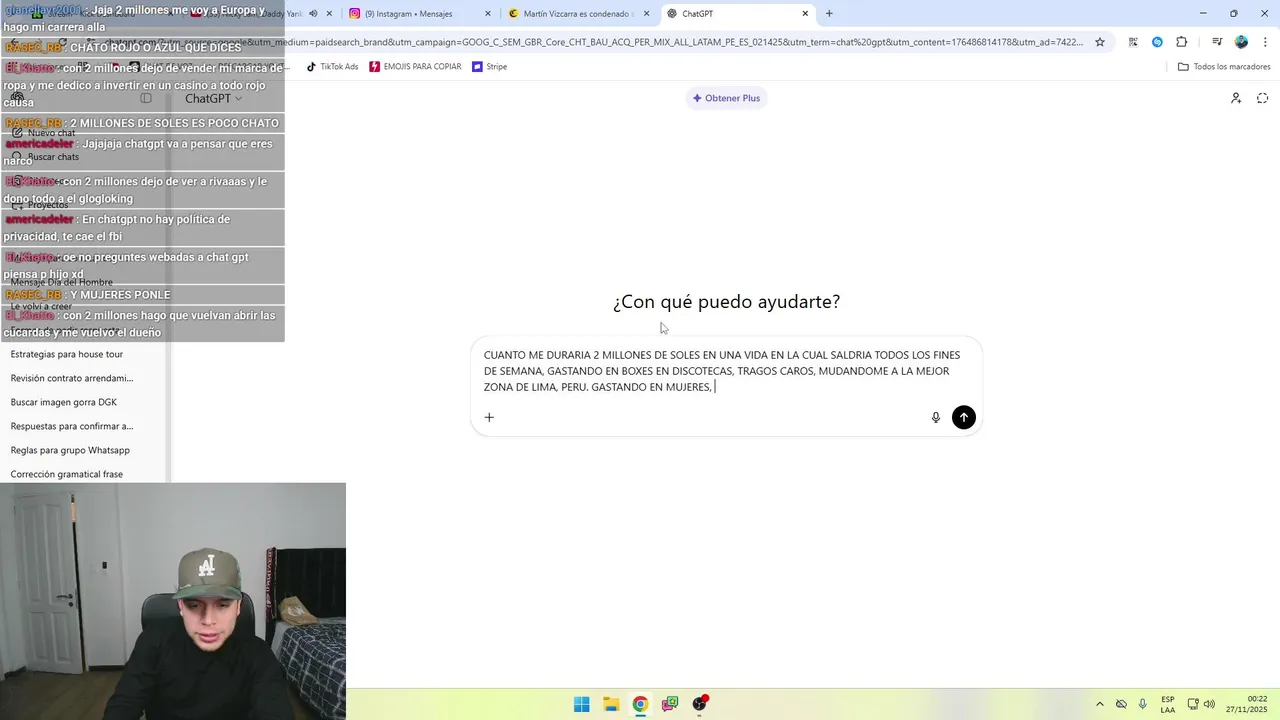Image resolution: width=1280 pixels, height=720 pixels.
Task: Open the pink chat app taskbar icon
Action: tap(670, 704)
